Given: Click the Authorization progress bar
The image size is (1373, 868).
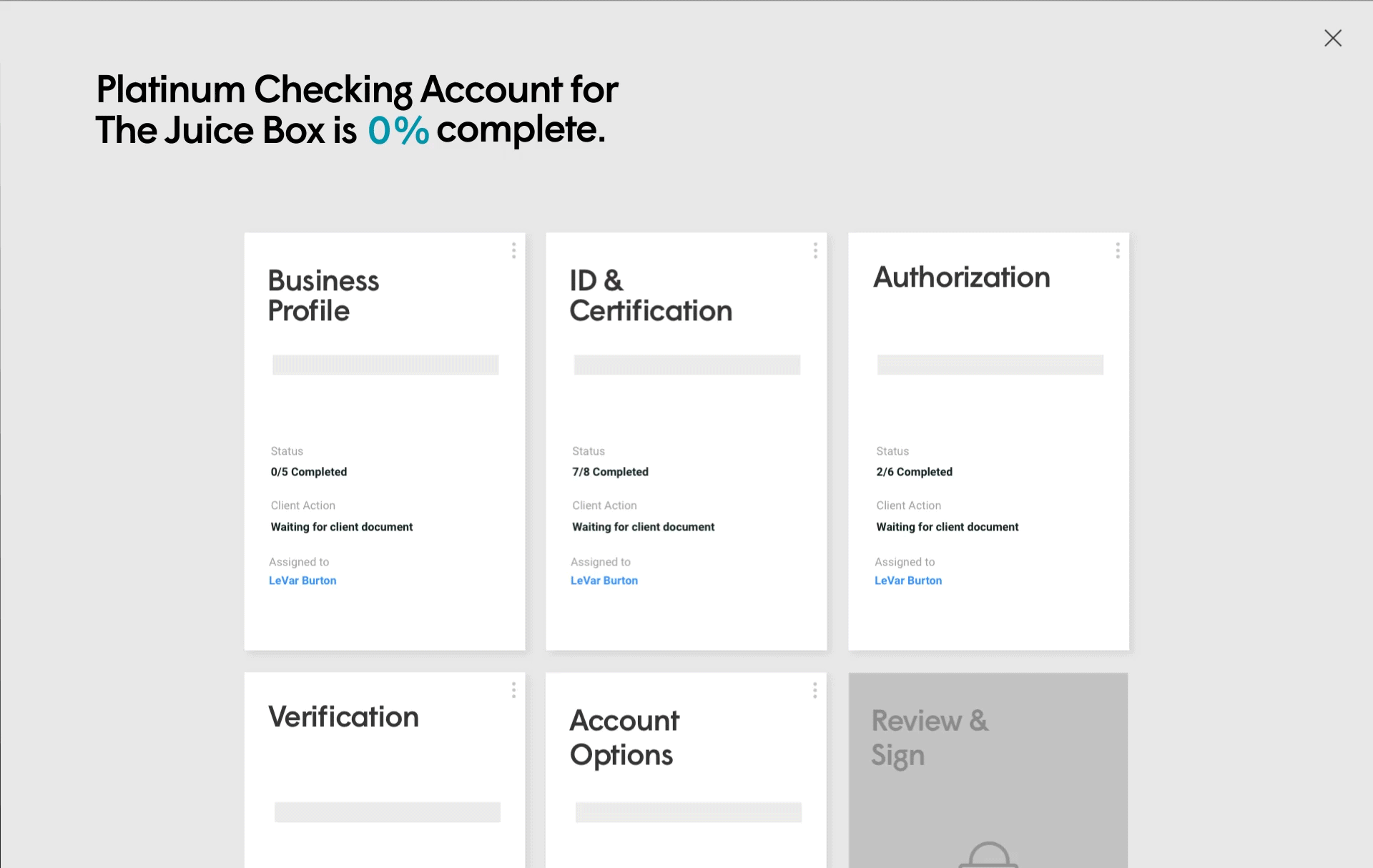Looking at the screenshot, I should point(990,365).
